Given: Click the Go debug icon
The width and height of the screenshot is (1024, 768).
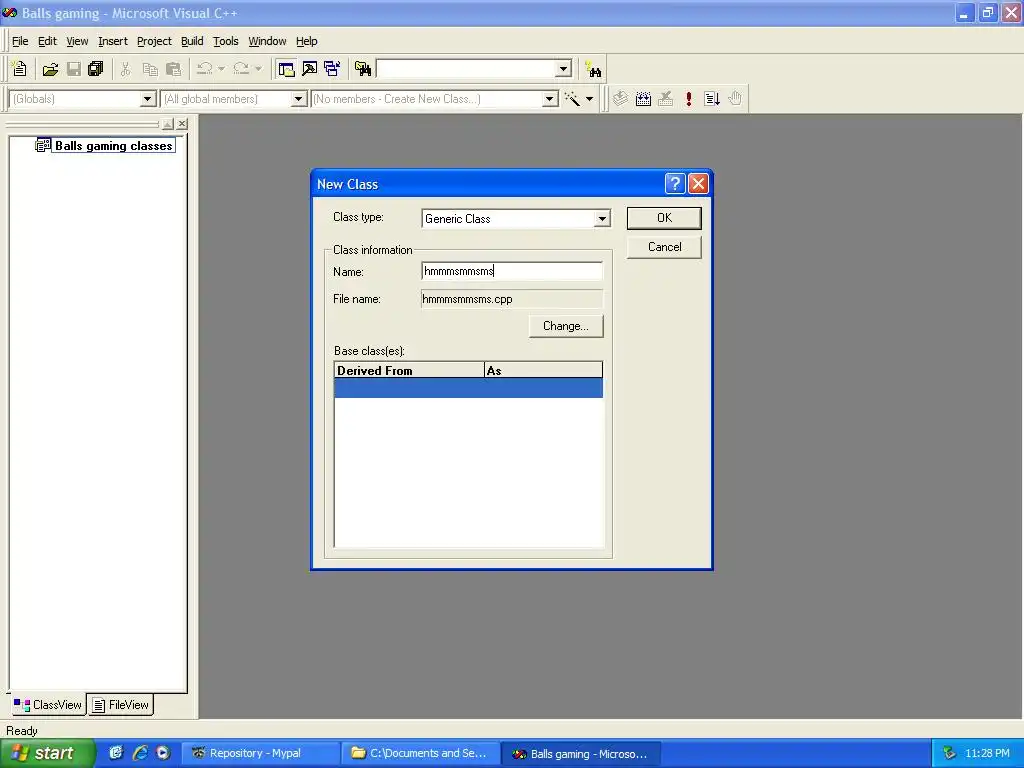Looking at the screenshot, I should coord(712,99).
